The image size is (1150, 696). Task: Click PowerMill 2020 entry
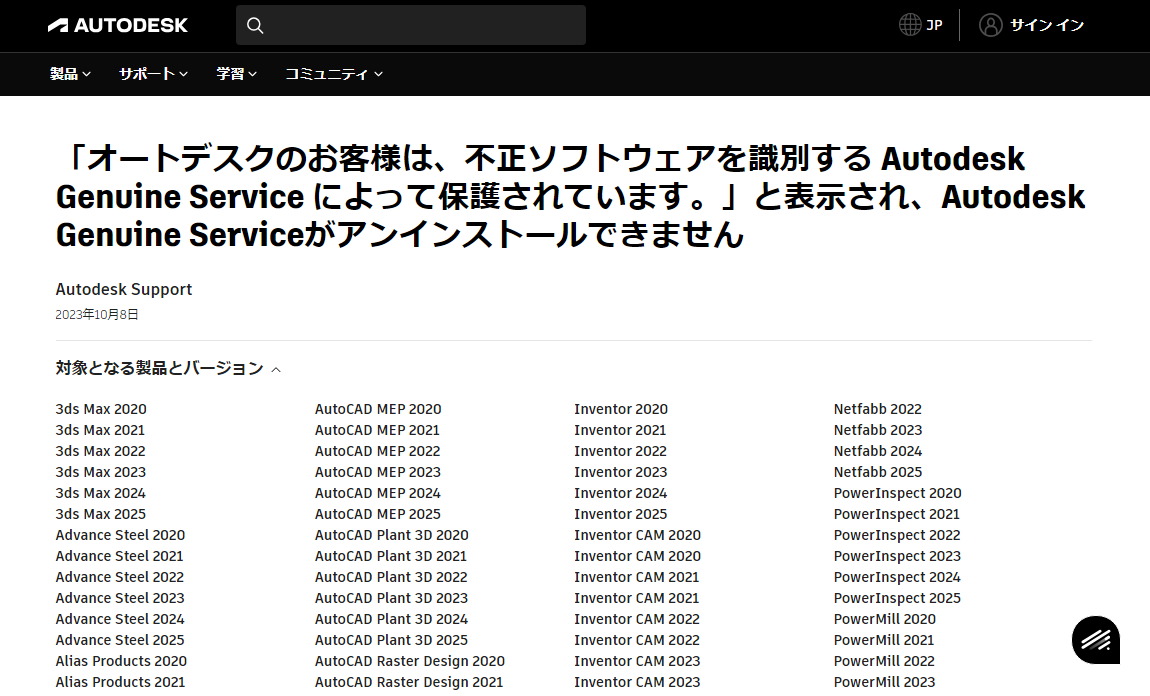pyautogui.click(x=885, y=620)
